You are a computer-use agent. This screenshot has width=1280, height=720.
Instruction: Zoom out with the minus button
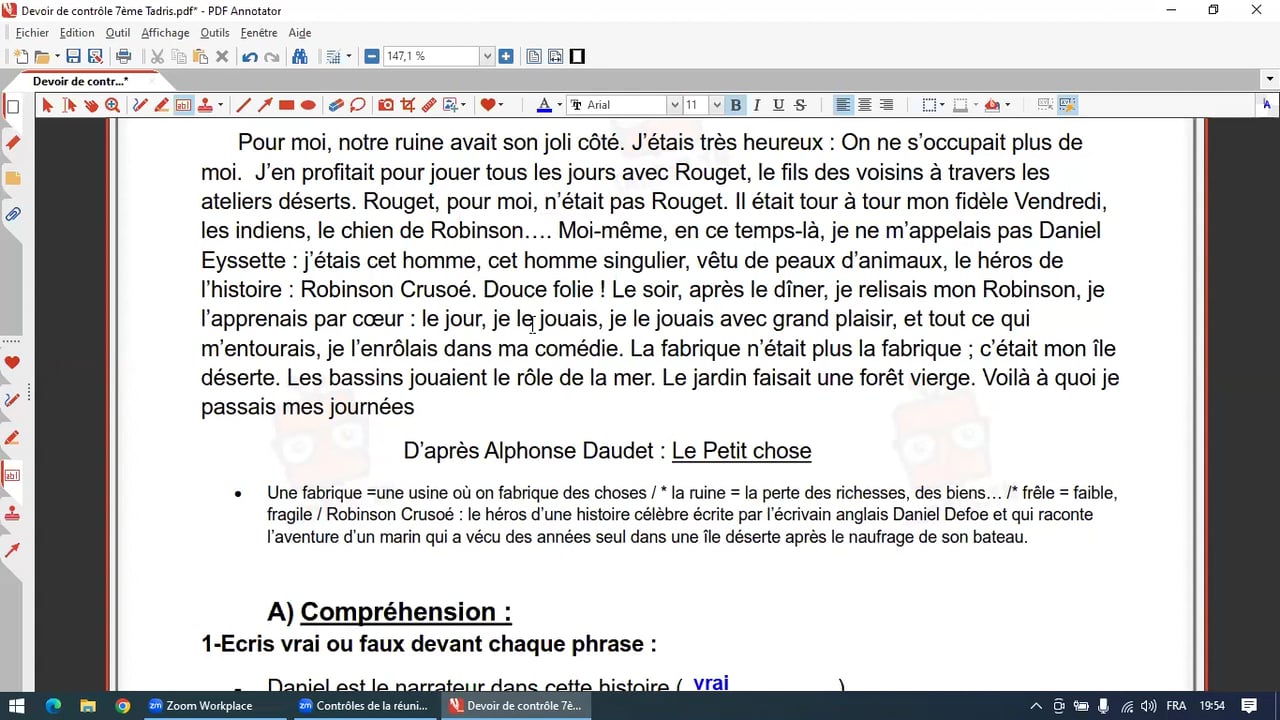pyautogui.click(x=372, y=57)
